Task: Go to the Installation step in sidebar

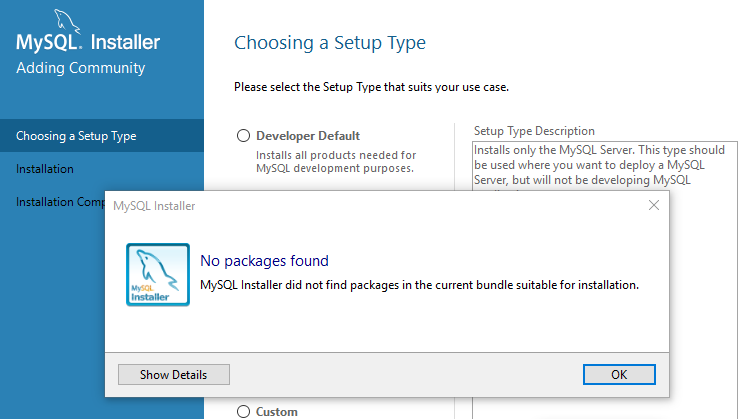Action: (45, 169)
